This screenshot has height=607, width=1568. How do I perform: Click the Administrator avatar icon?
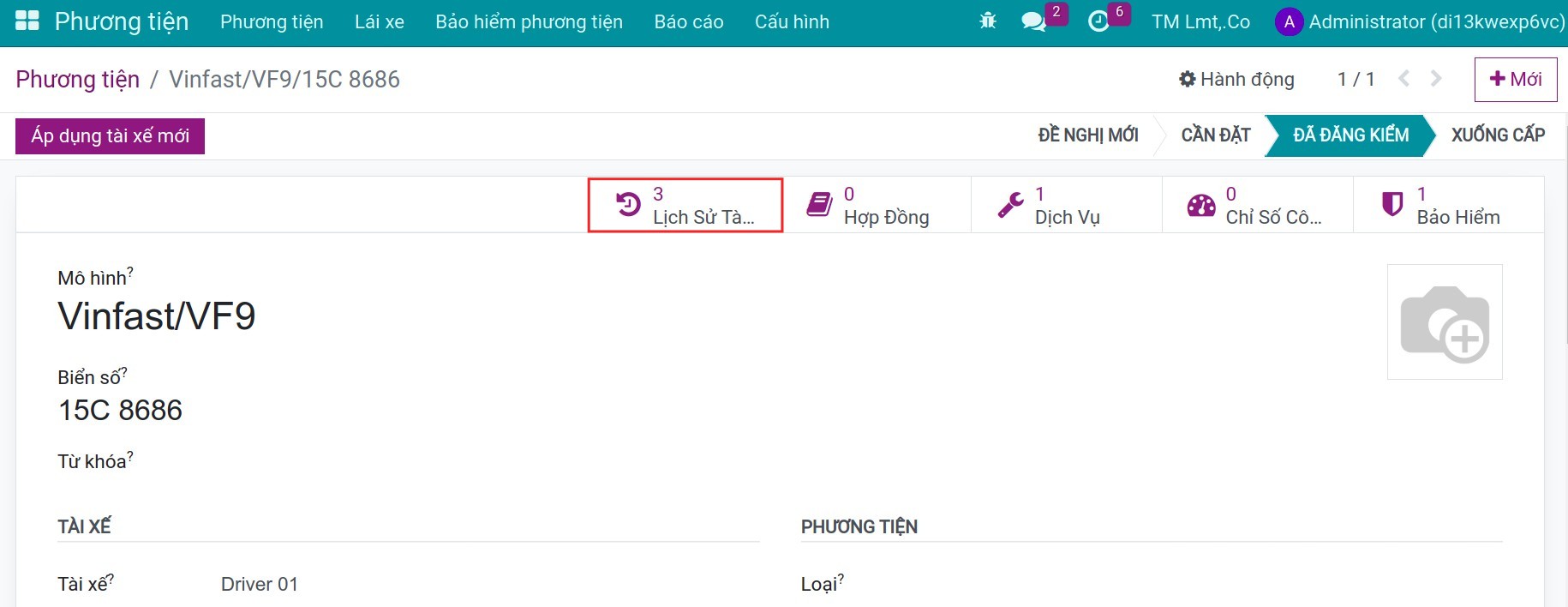tap(1289, 22)
